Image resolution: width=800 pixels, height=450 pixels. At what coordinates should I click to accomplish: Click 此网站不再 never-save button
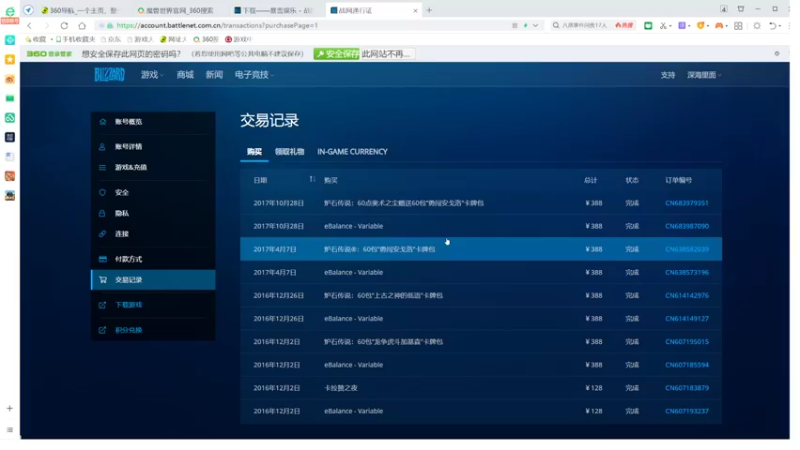click(387, 54)
